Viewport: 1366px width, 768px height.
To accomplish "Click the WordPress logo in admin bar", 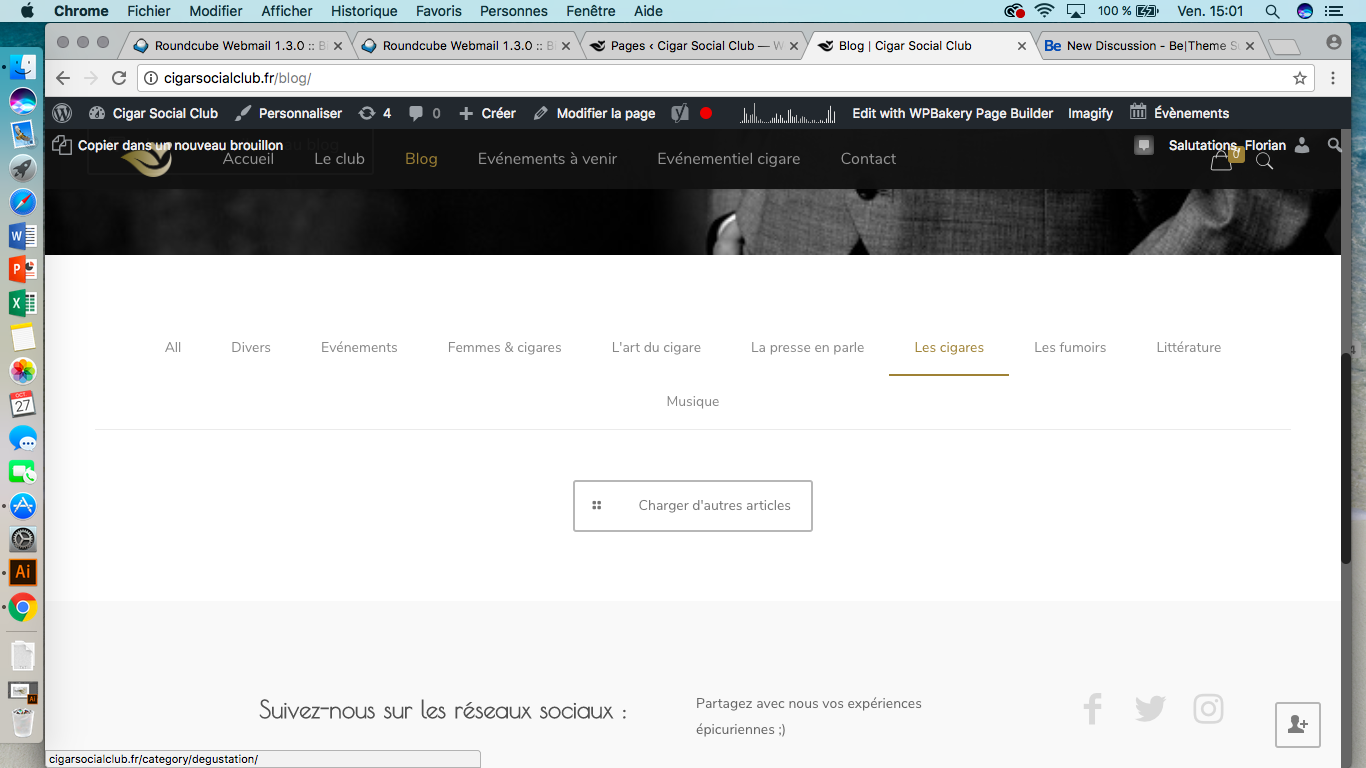I will coord(62,113).
